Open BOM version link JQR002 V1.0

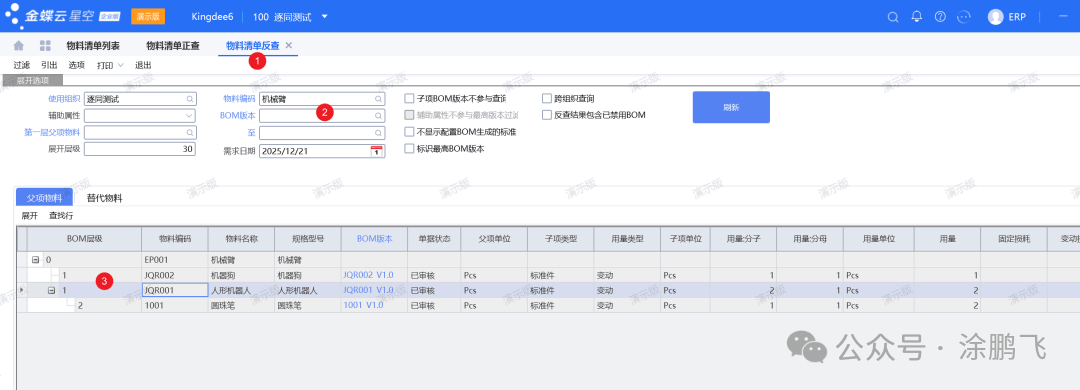(x=368, y=274)
